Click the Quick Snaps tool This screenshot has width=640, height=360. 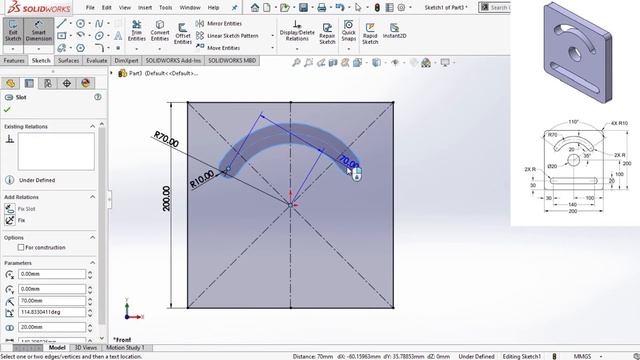pos(349,30)
